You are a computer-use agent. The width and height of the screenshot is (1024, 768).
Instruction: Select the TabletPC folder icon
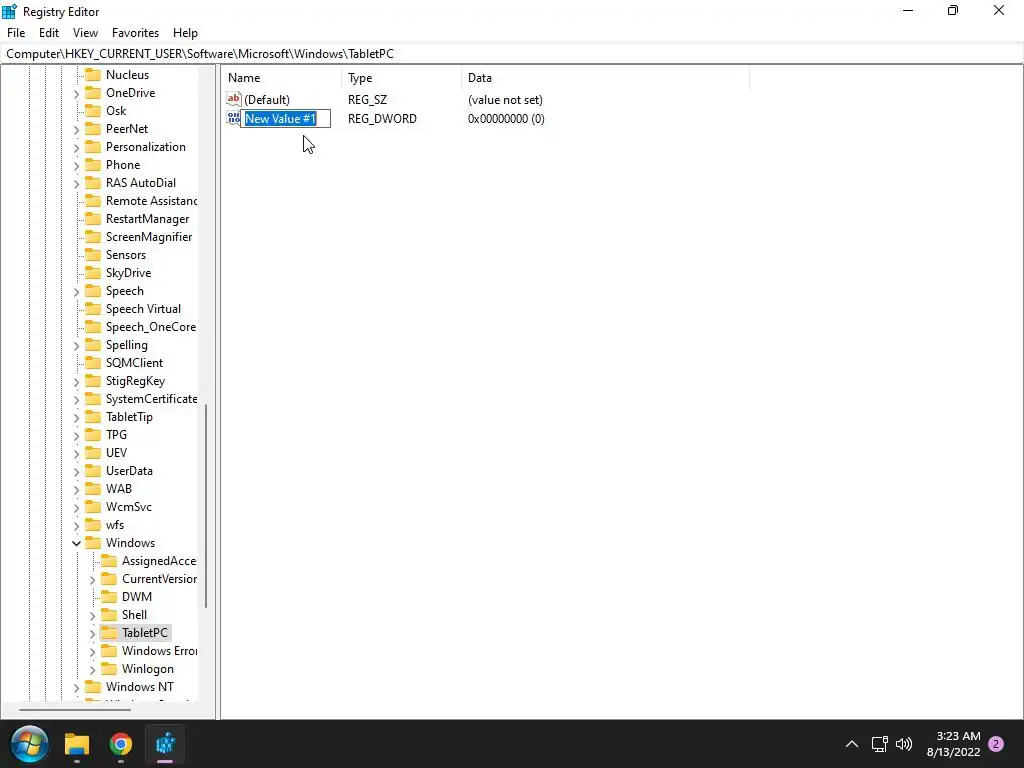coord(109,632)
